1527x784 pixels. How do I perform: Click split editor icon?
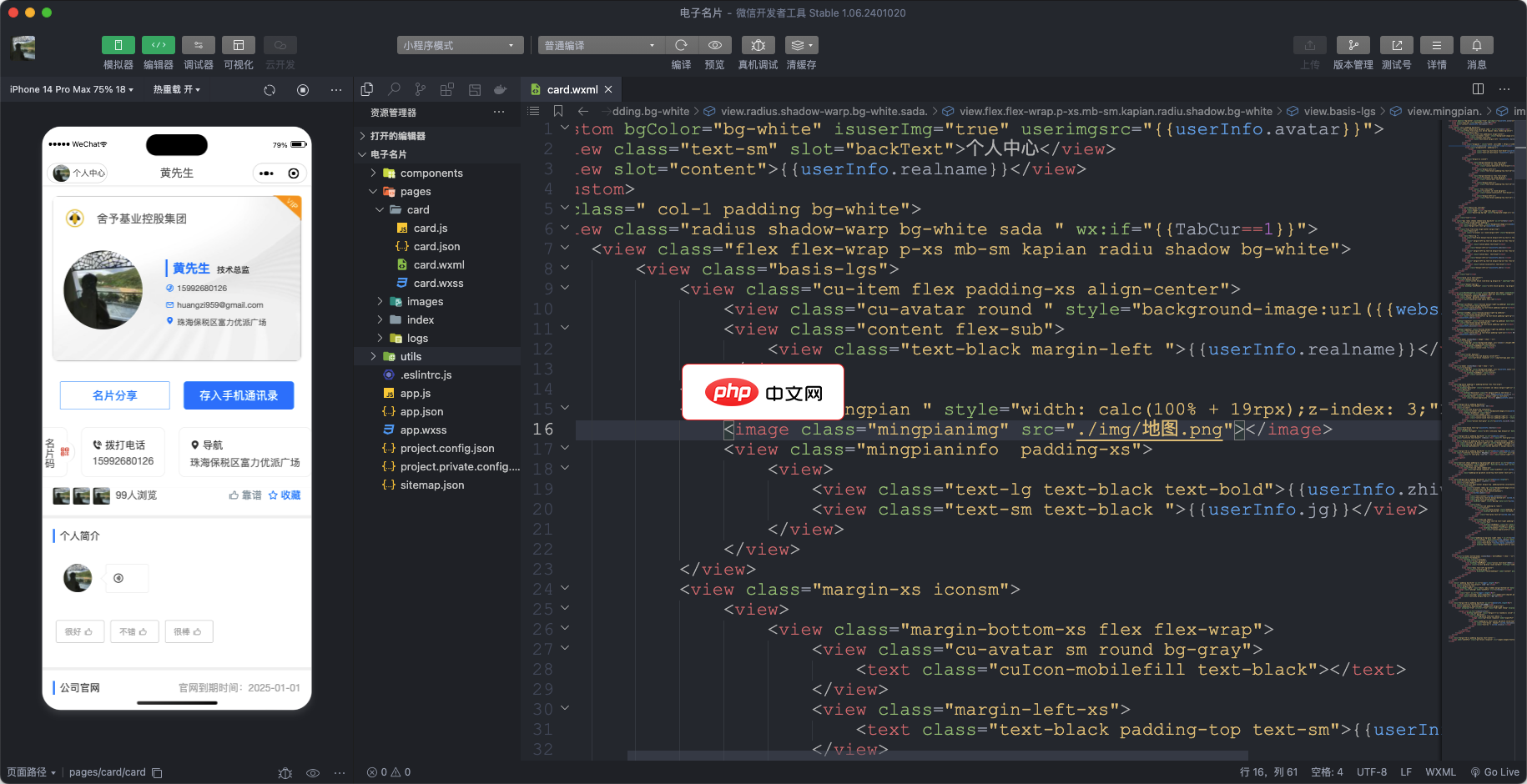(1478, 89)
